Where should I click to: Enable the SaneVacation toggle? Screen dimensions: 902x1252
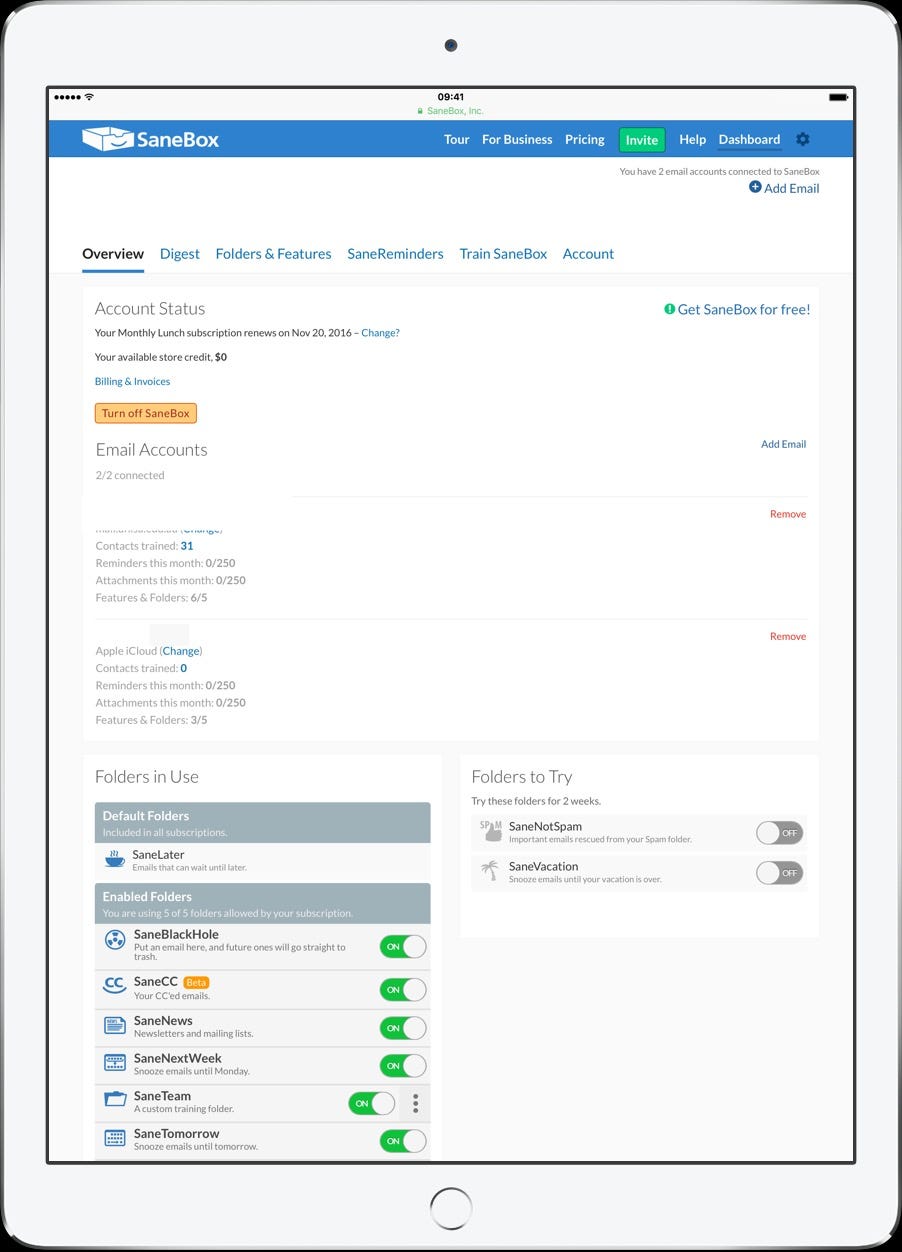pos(780,872)
